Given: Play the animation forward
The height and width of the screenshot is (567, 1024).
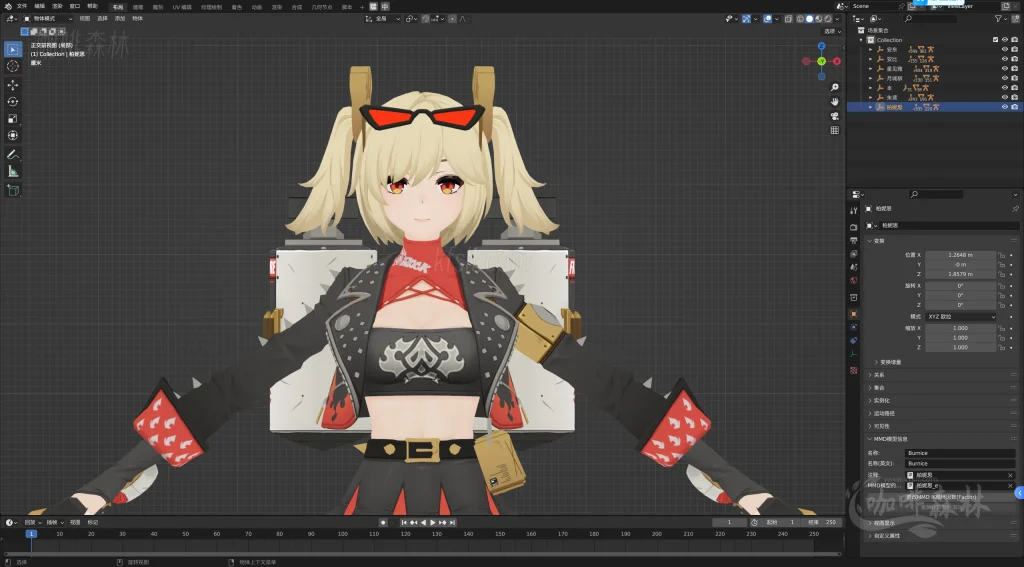Looking at the screenshot, I should pos(432,523).
